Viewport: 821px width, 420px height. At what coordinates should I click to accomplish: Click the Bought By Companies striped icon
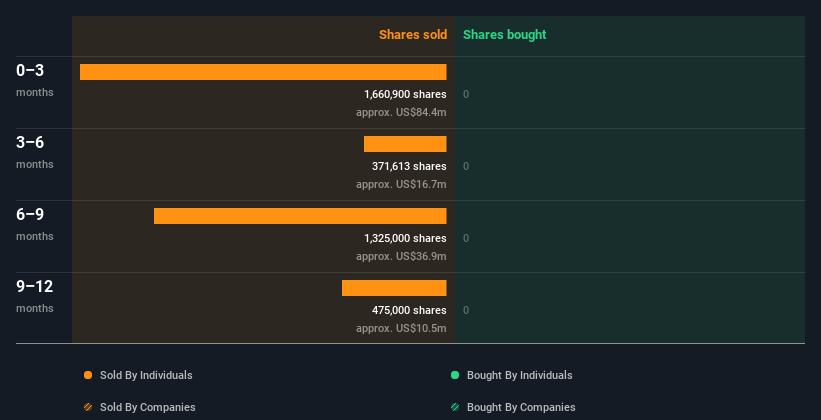455,407
